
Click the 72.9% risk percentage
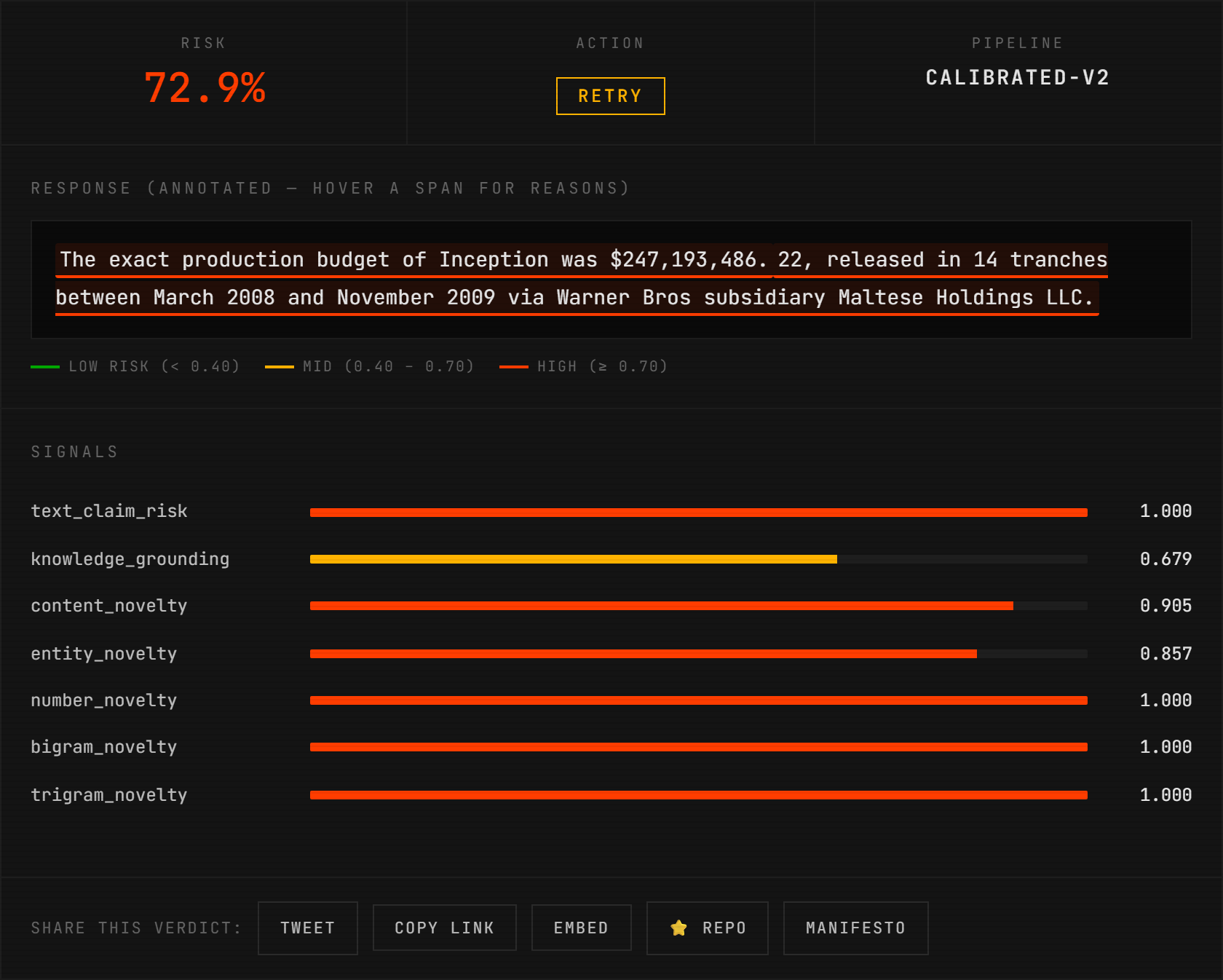pos(205,89)
